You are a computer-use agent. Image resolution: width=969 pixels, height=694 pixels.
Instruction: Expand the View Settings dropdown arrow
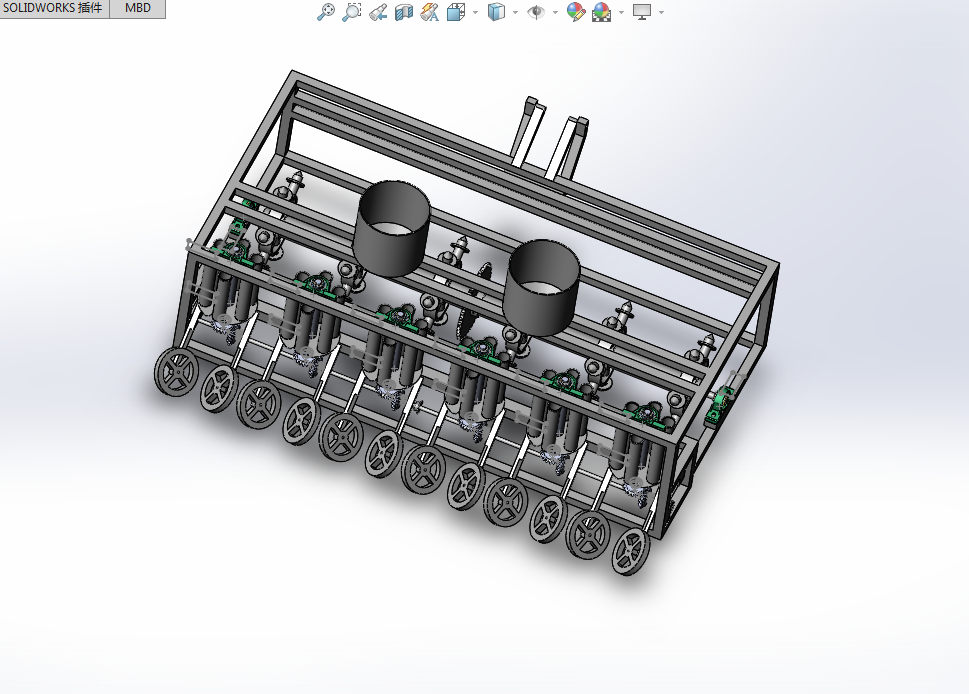[661, 12]
